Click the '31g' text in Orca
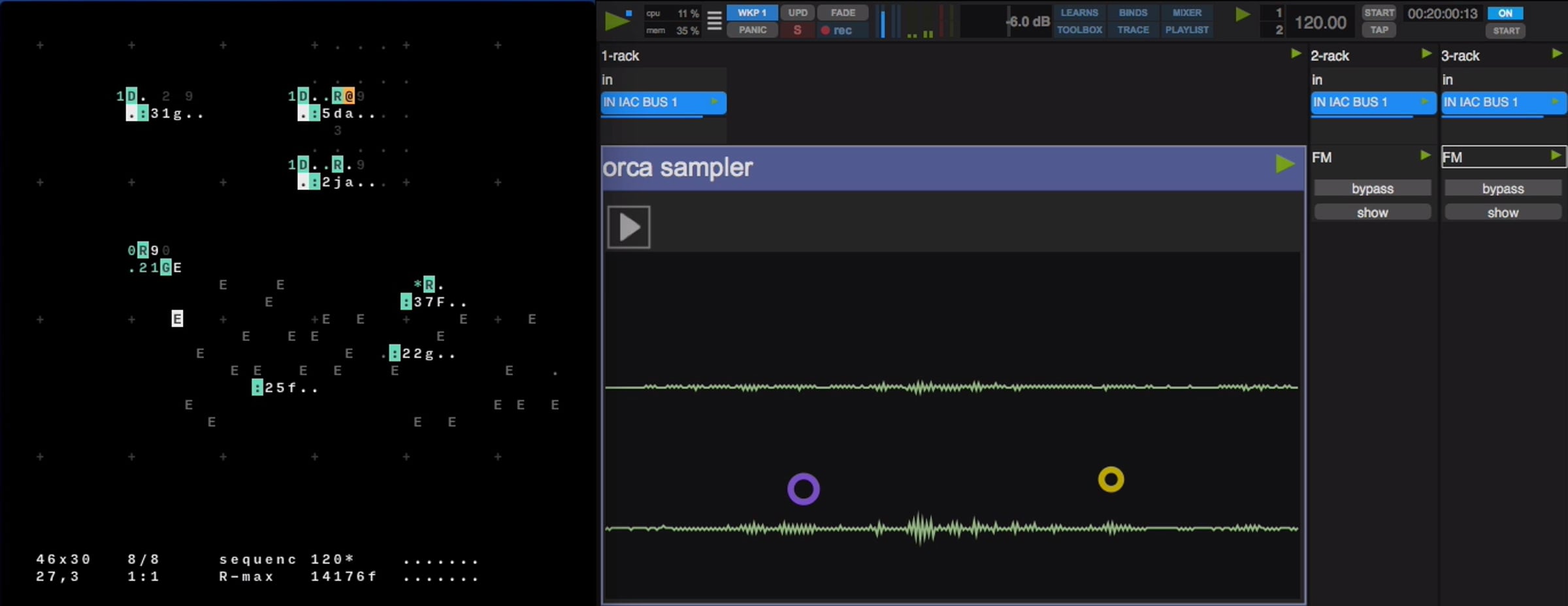 (166, 114)
